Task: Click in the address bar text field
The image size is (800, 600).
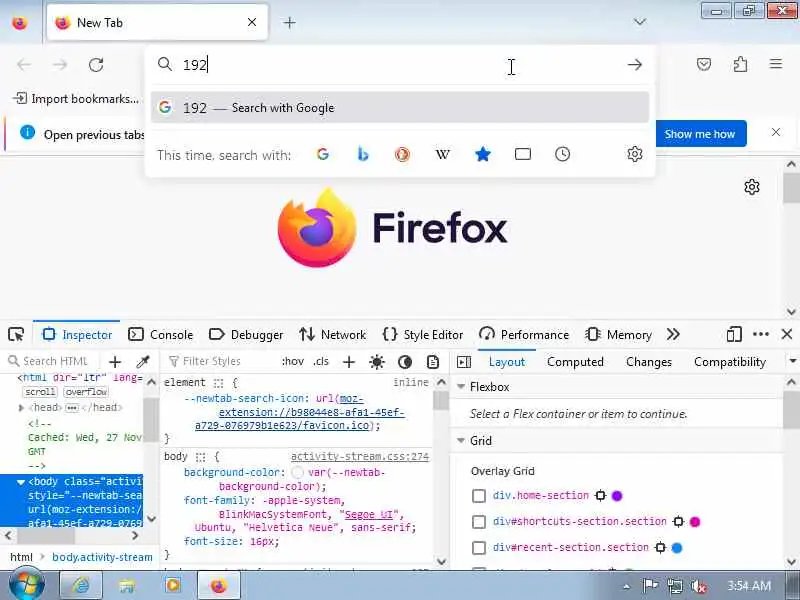Action: click(x=398, y=65)
